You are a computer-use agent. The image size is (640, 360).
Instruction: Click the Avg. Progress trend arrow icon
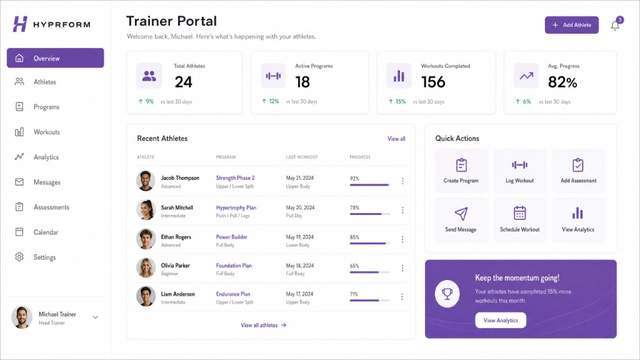pyautogui.click(x=526, y=76)
